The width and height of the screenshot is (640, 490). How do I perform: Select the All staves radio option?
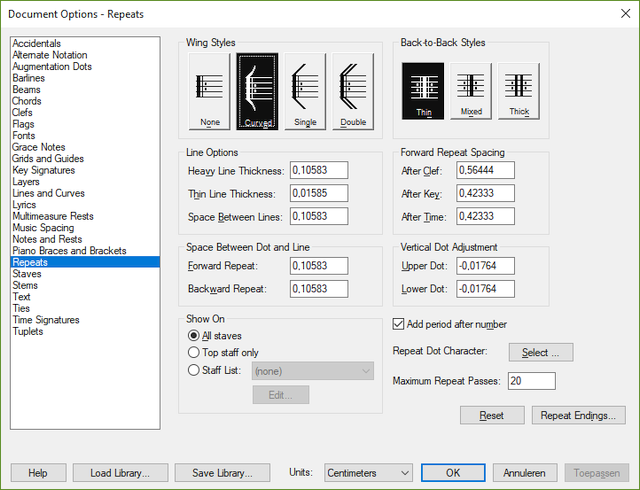pos(194,334)
